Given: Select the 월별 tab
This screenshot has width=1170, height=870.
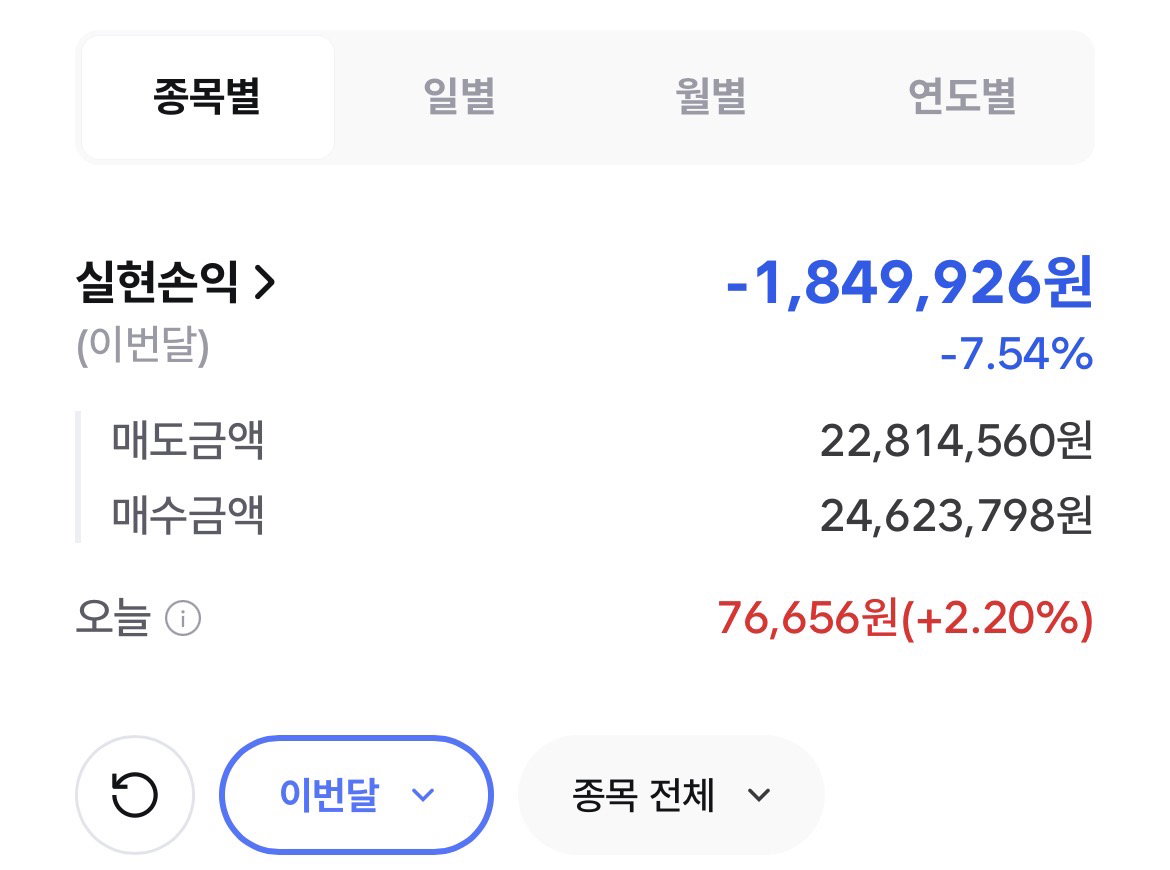Looking at the screenshot, I should click(x=710, y=97).
